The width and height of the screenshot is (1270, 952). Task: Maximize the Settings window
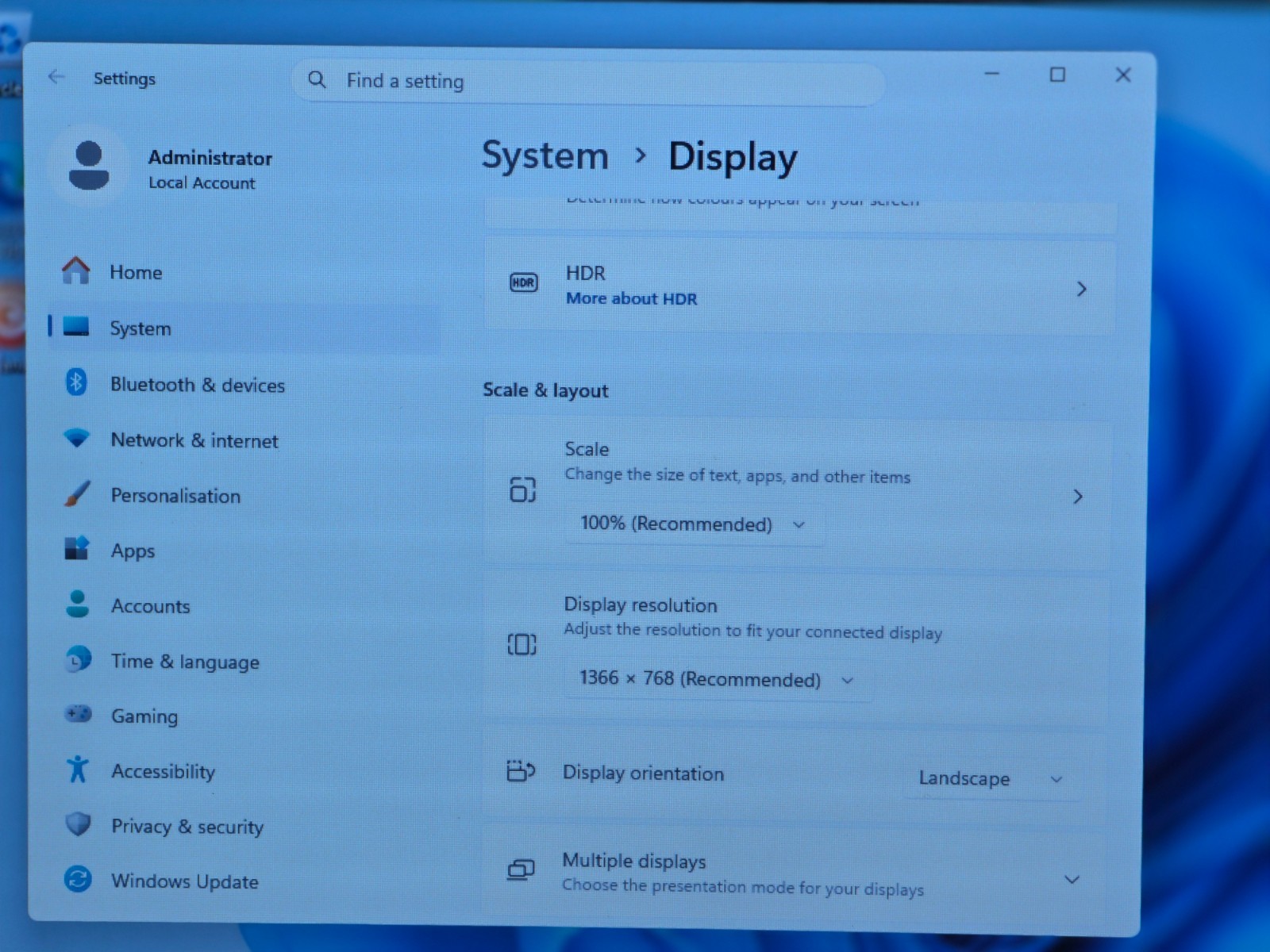(1057, 75)
